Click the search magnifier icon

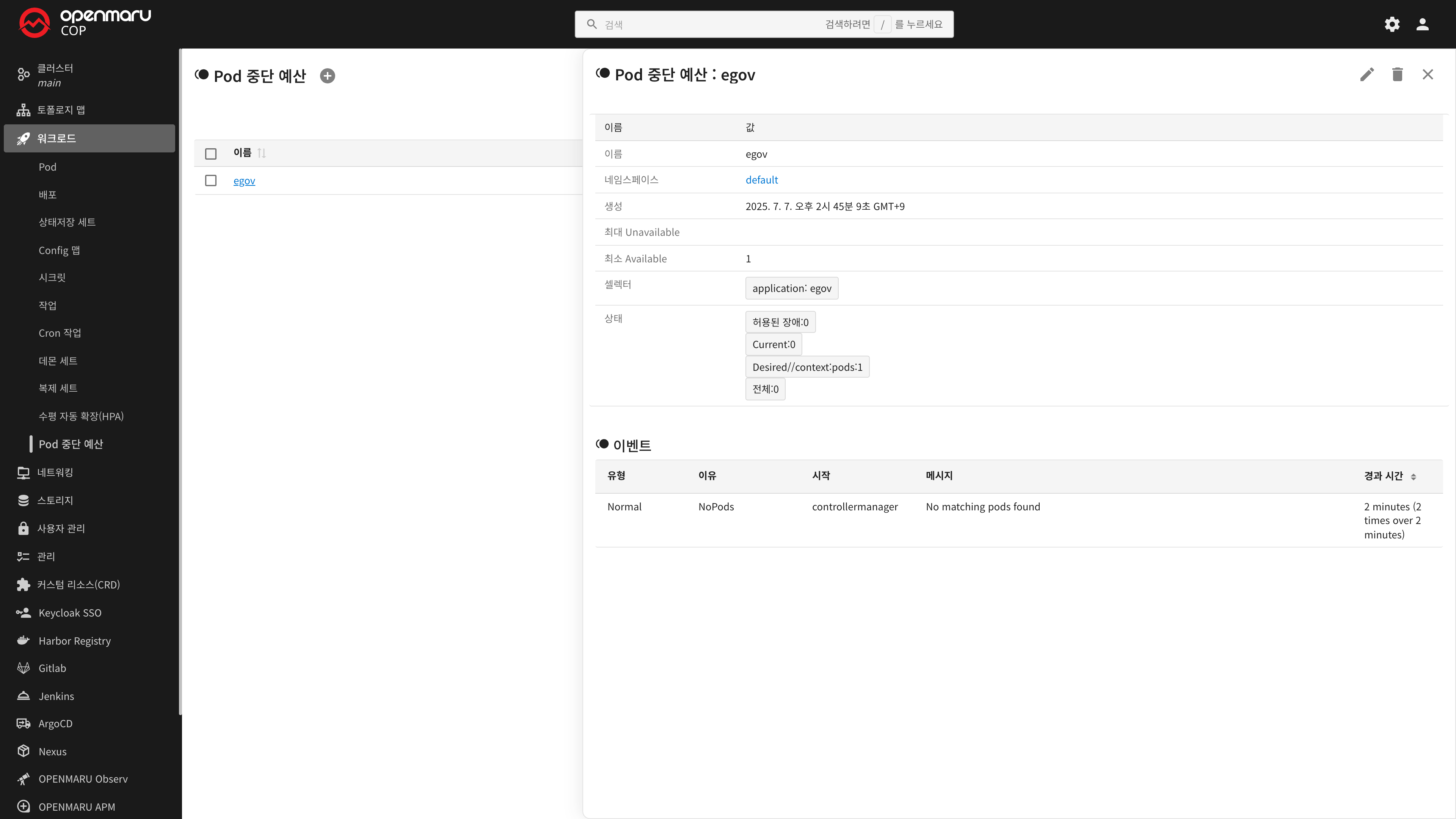[592, 24]
